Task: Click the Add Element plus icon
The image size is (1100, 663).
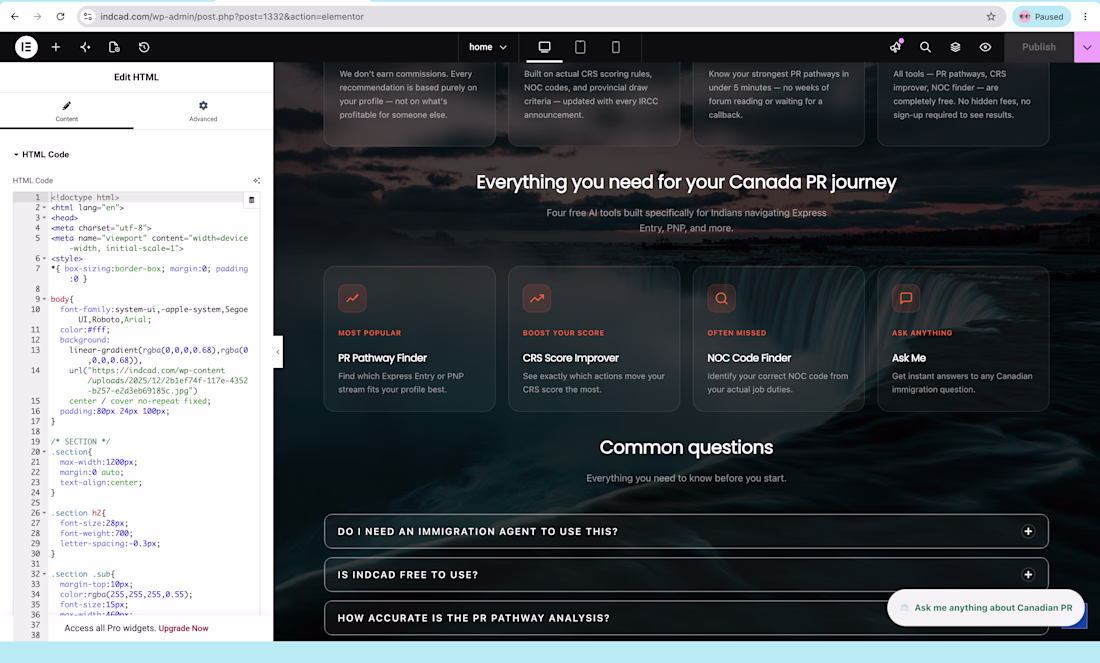Action: tap(55, 47)
